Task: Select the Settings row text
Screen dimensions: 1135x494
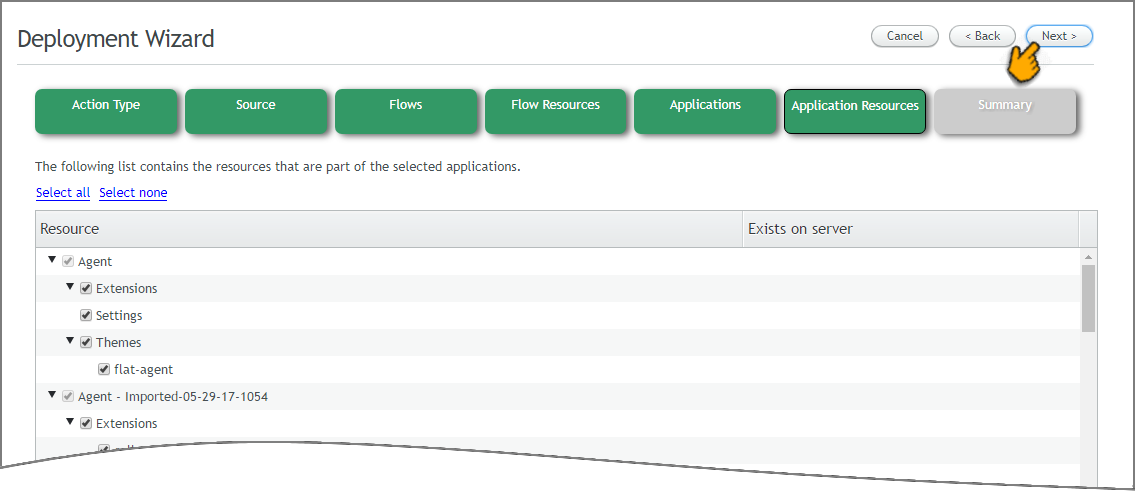Action: tap(119, 316)
